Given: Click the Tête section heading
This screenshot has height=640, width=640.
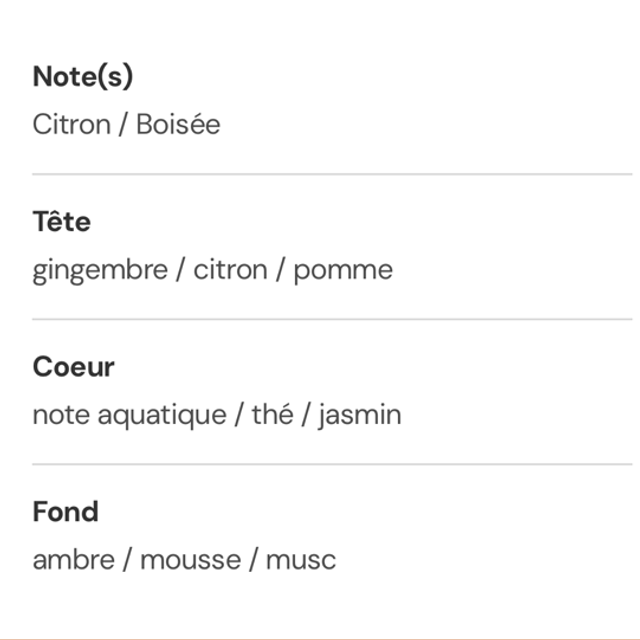Looking at the screenshot, I should 61,222.
